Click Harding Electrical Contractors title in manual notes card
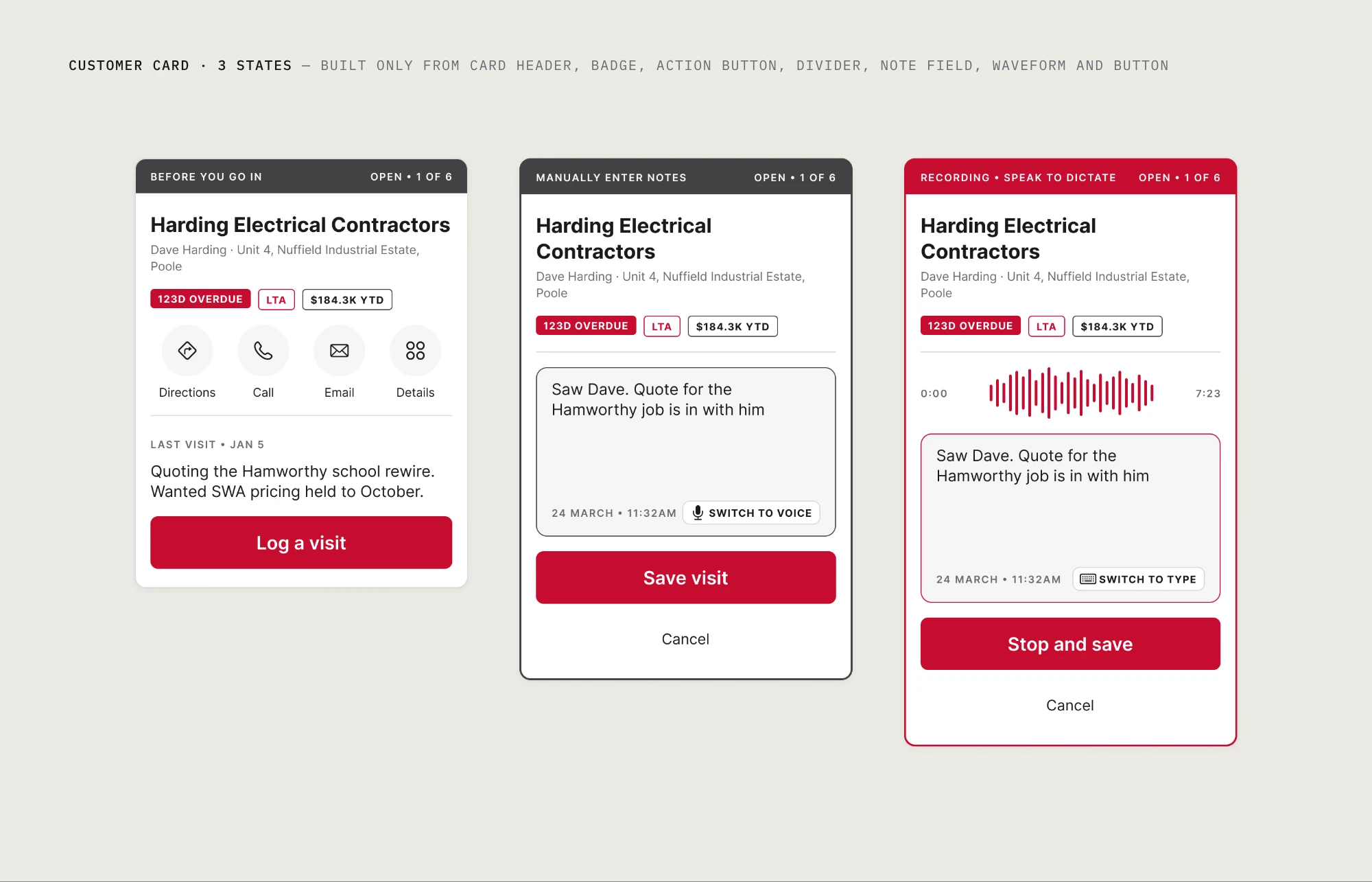 (624, 238)
